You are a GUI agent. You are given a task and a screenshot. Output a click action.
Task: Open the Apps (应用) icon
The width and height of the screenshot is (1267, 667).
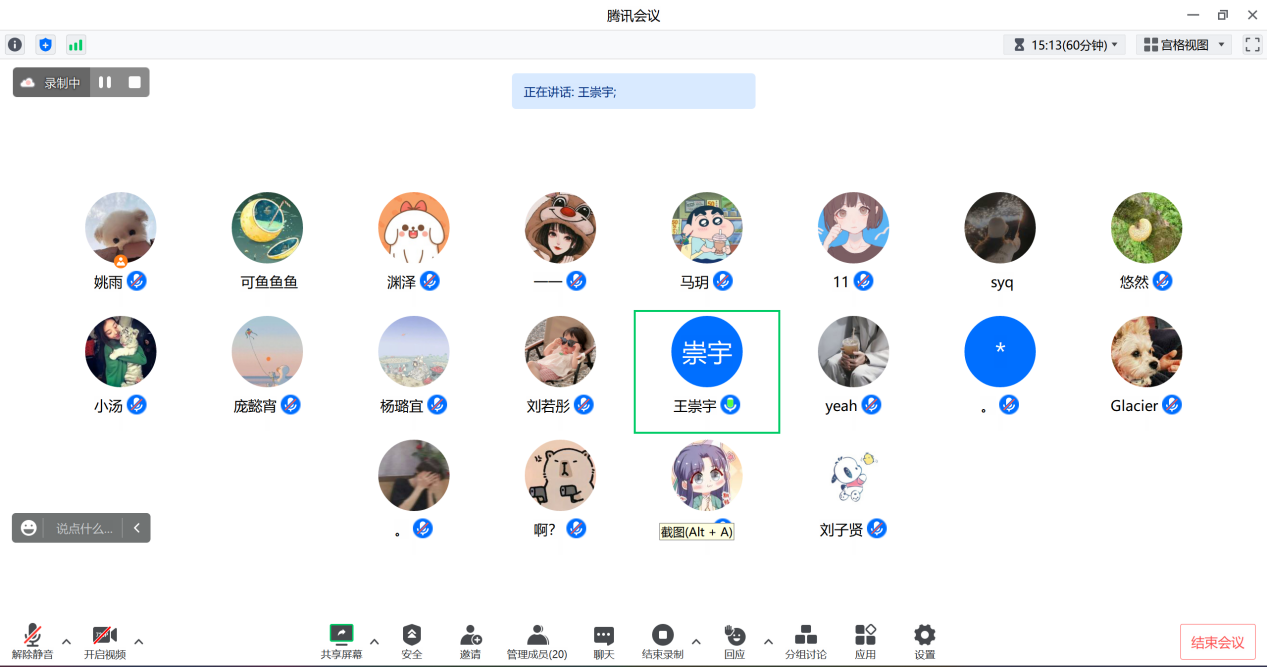(x=865, y=640)
